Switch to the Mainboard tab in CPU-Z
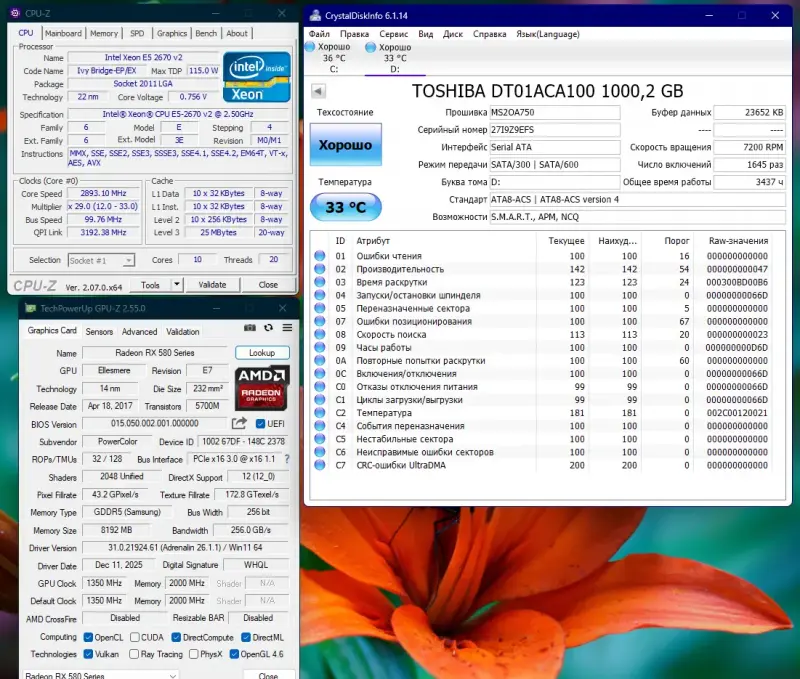Viewport: 800px width, 679px height. [x=64, y=33]
